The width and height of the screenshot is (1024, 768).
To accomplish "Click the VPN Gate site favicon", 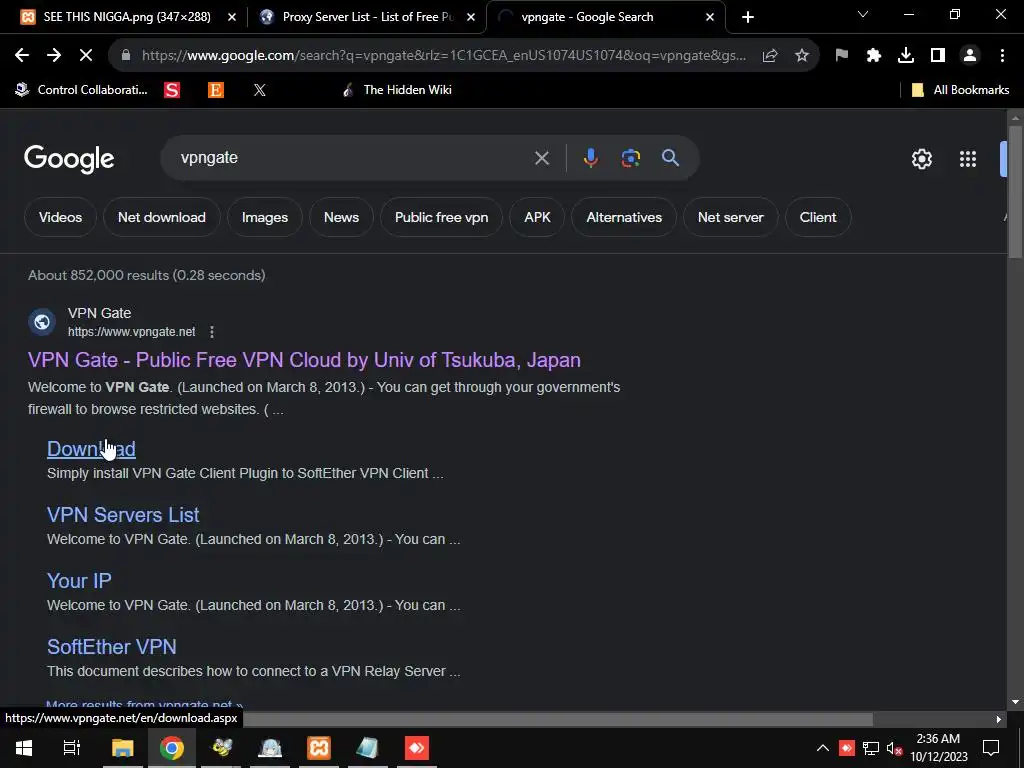I will [42, 322].
